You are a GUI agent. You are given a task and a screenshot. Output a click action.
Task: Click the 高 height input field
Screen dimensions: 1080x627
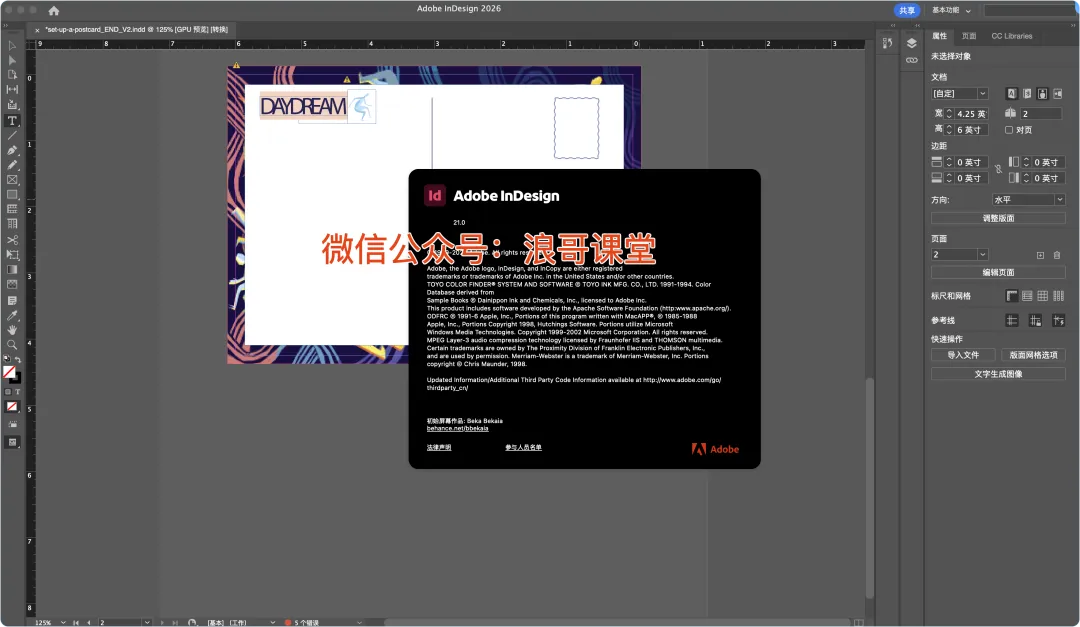(x=972, y=130)
